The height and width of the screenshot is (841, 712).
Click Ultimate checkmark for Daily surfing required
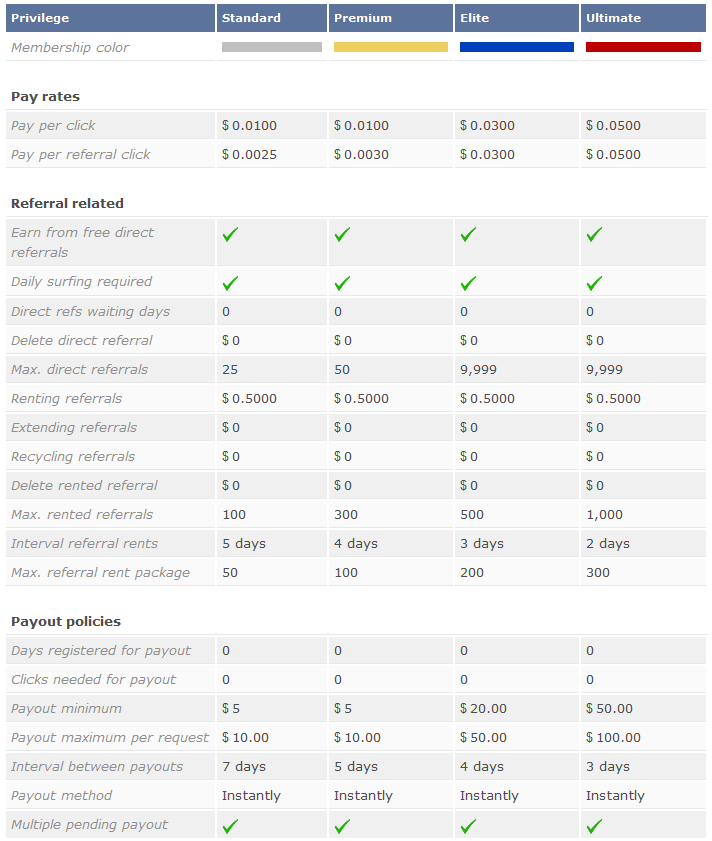594,283
